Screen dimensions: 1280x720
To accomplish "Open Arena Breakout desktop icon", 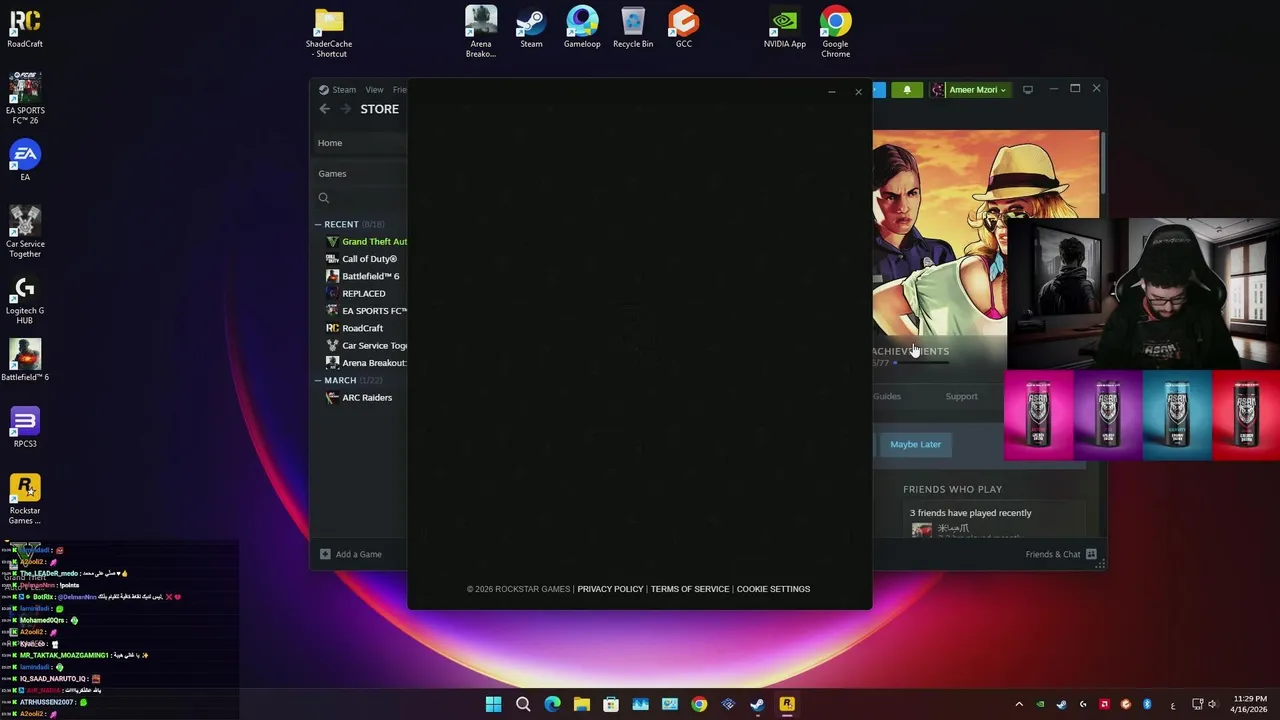I will [481, 31].
